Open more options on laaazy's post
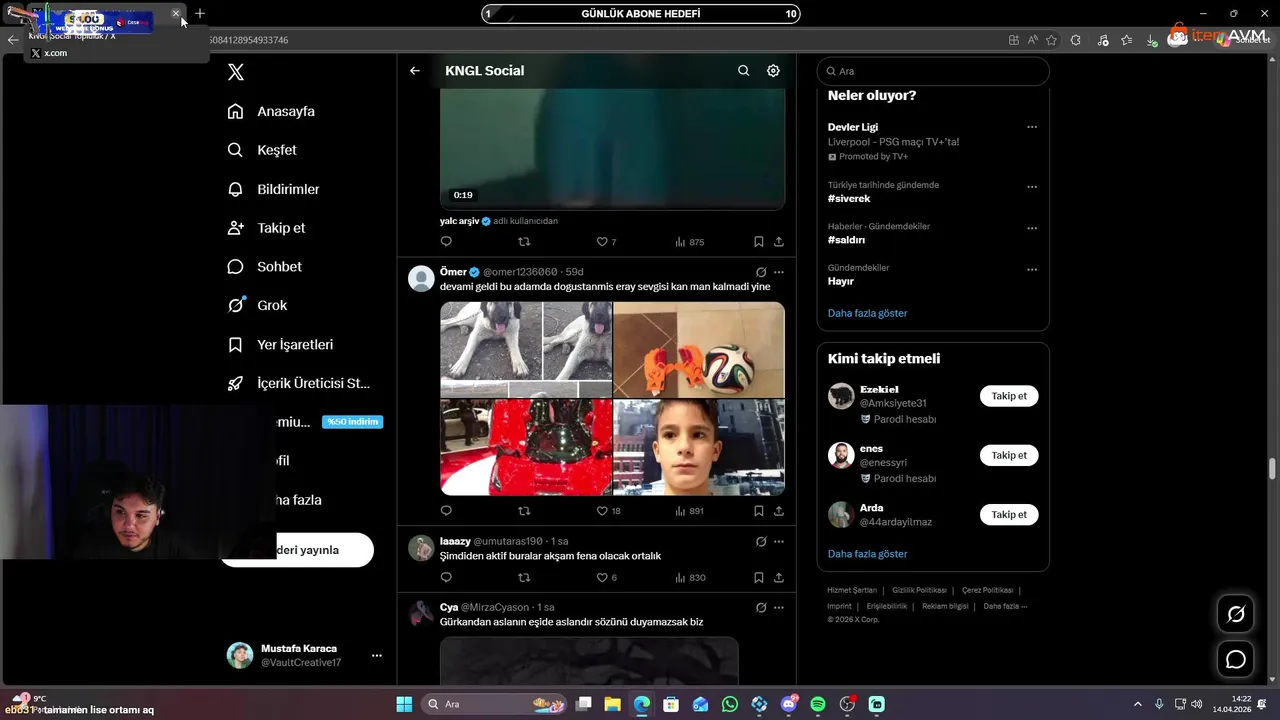This screenshot has width=1280, height=720. [779, 542]
